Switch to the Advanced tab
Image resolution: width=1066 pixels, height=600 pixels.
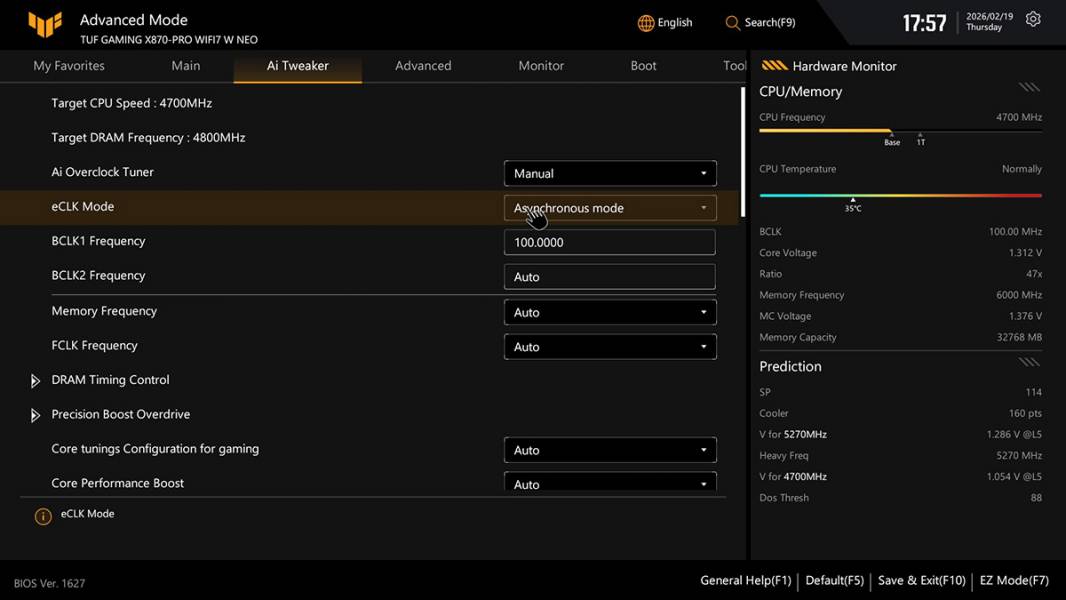pos(423,66)
